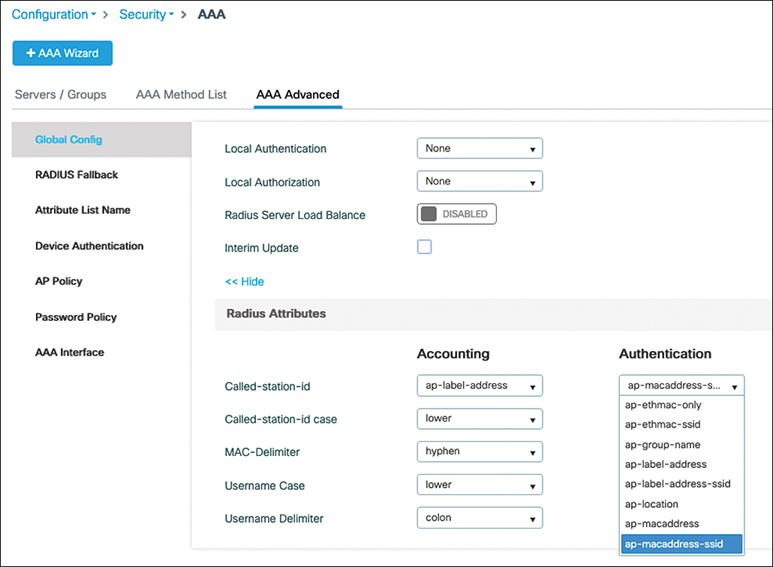Click the AAA Wizard button
Image resolution: width=773 pixels, height=567 pixels.
coord(62,53)
